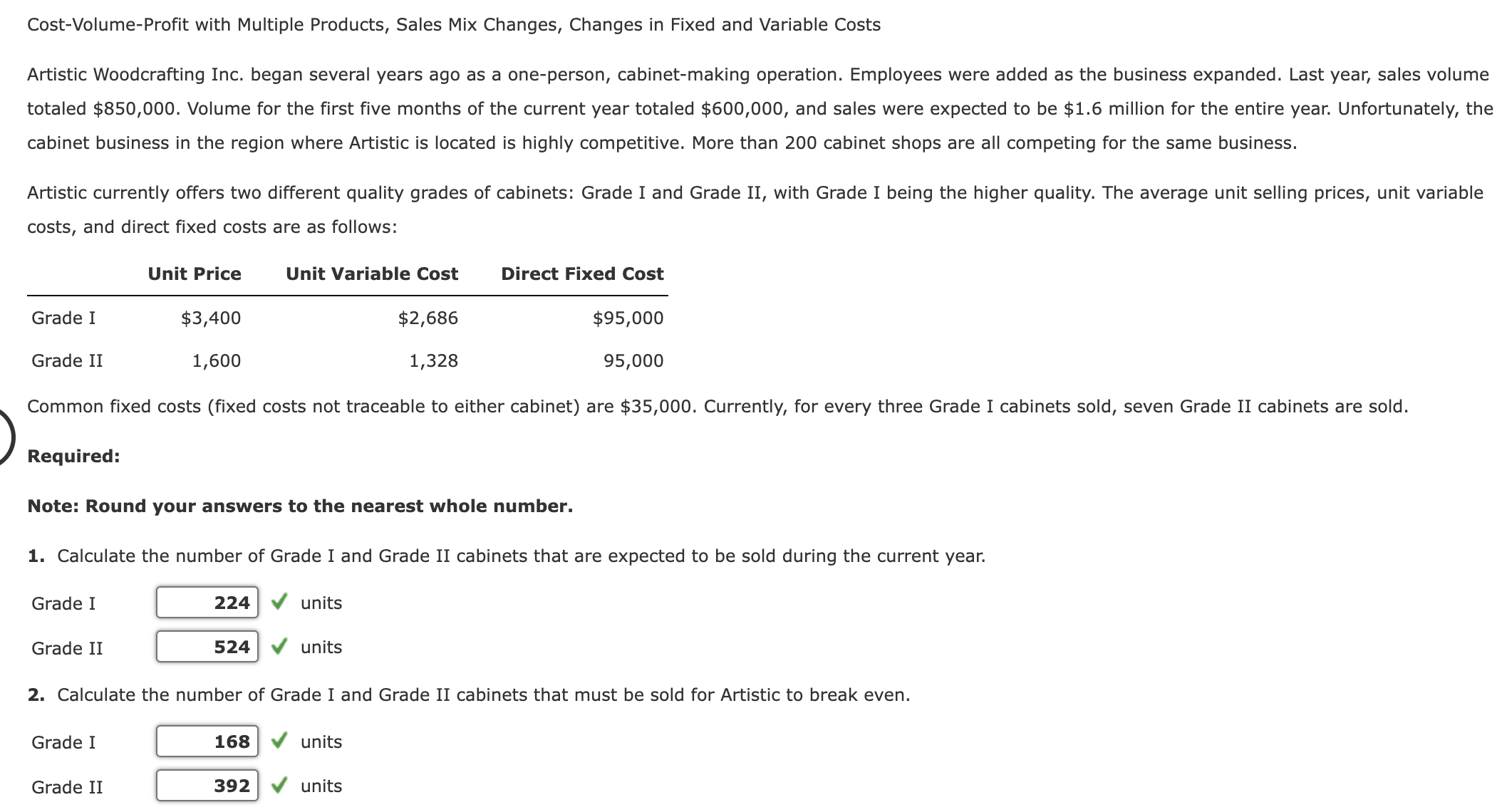Click the green checkmark beside the 168 answer
Image resolution: width=1502 pixels, height=812 pixels.
click(x=280, y=741)
